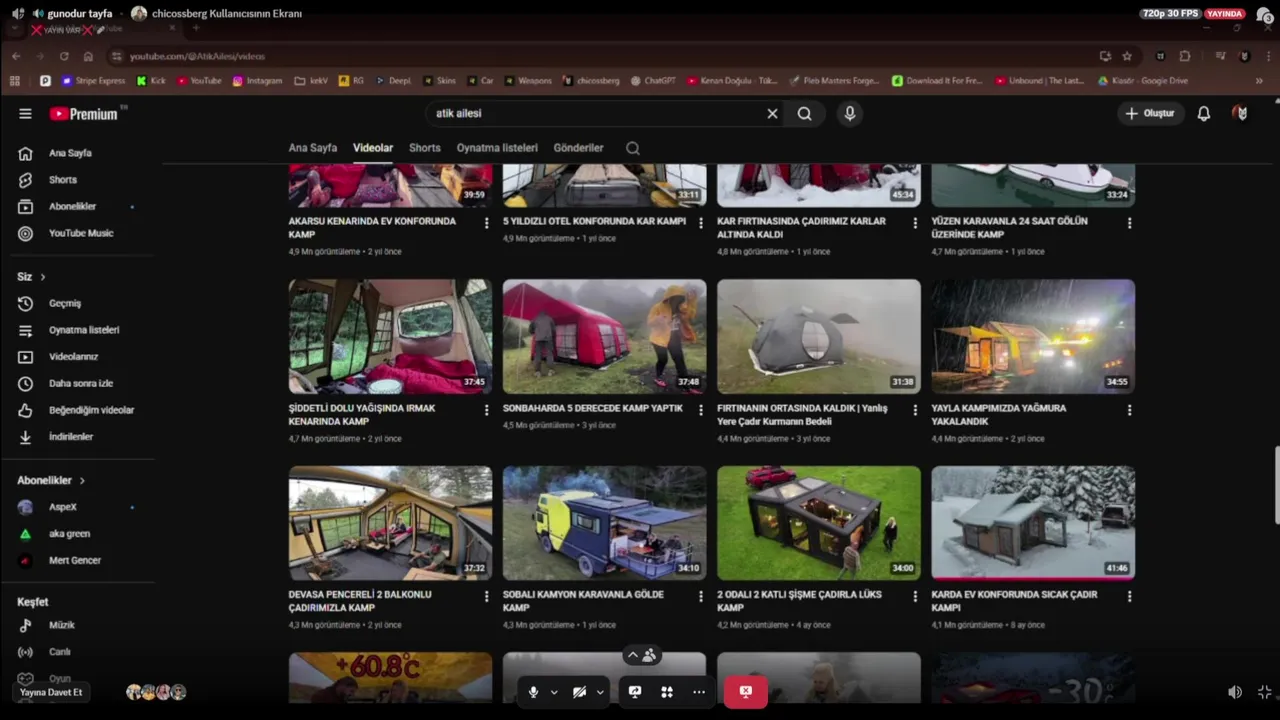
Task: Start voice search with the microphone icon
Action: (850, 114)
